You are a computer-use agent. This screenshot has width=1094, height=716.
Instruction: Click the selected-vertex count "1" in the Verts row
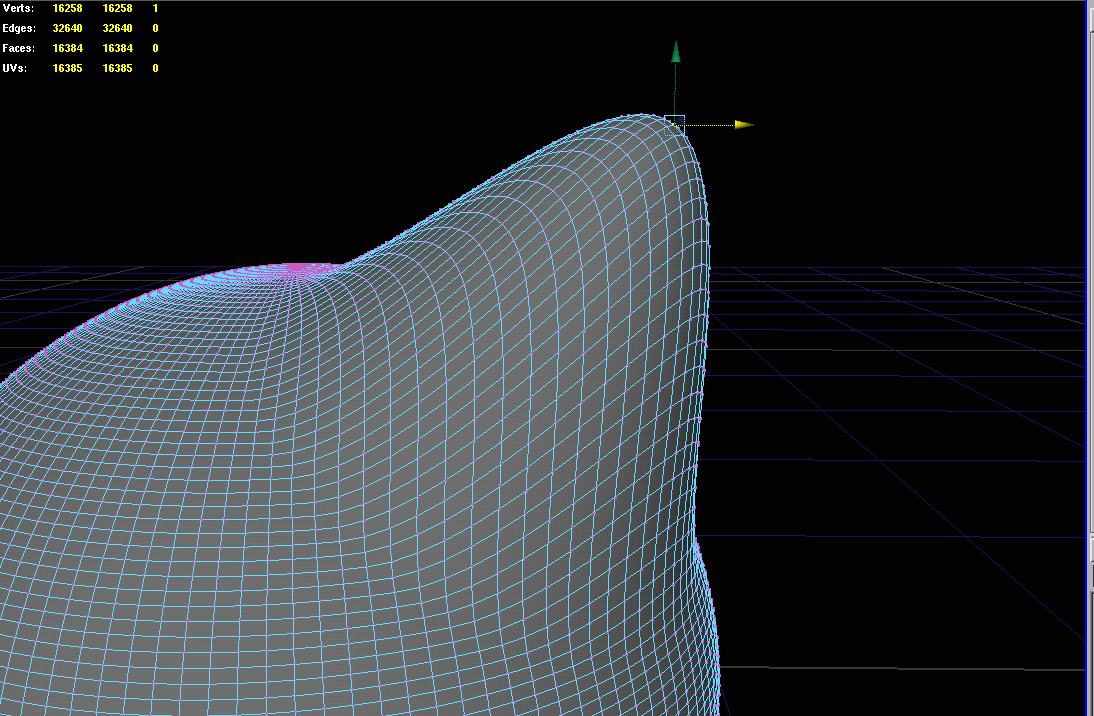click(155, 8)
